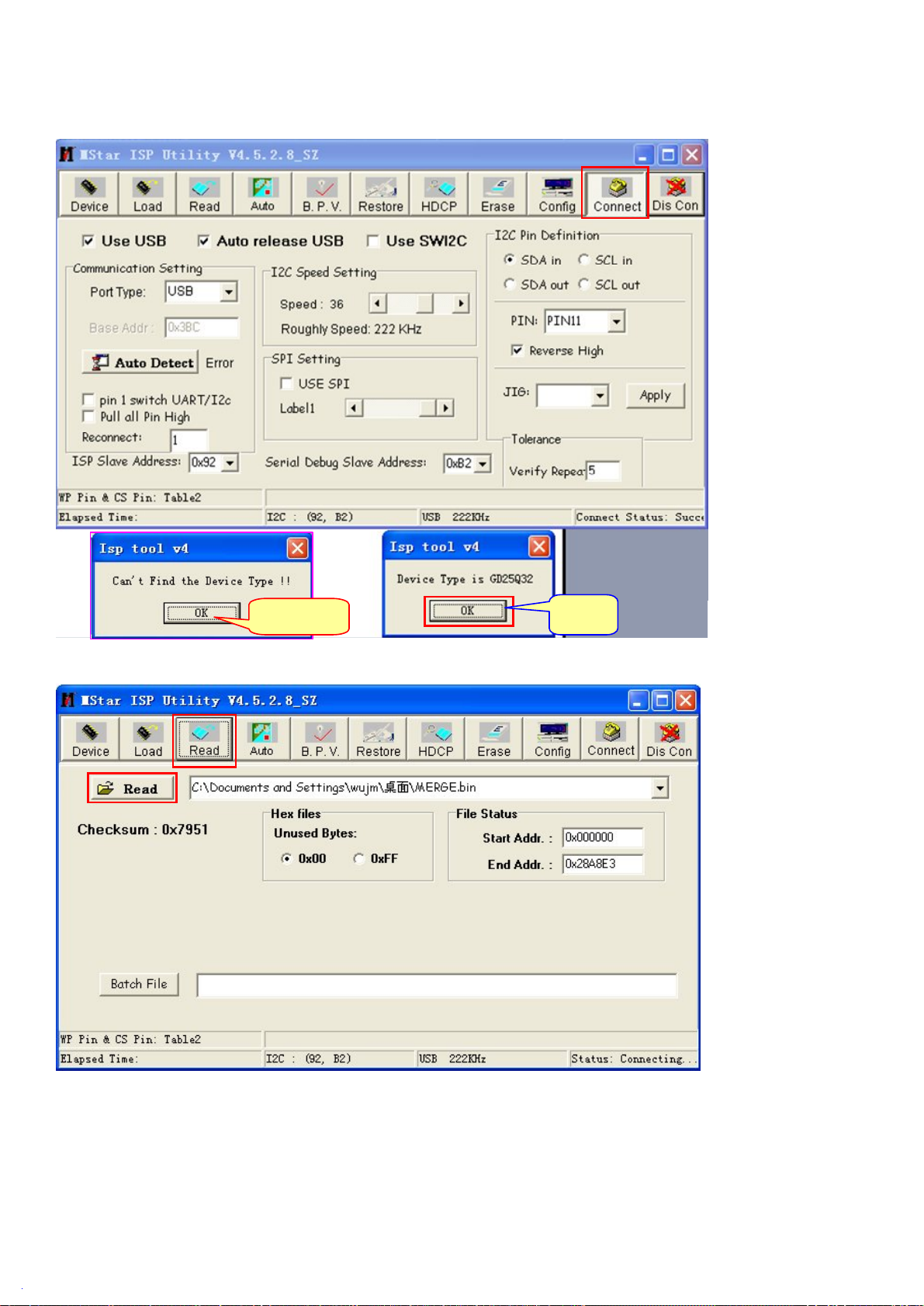Image resolution: width=924 pixels, height=1306 pixels.
Task: Select Restore icon in upper ISP Utility window
Action: (380, 194)
